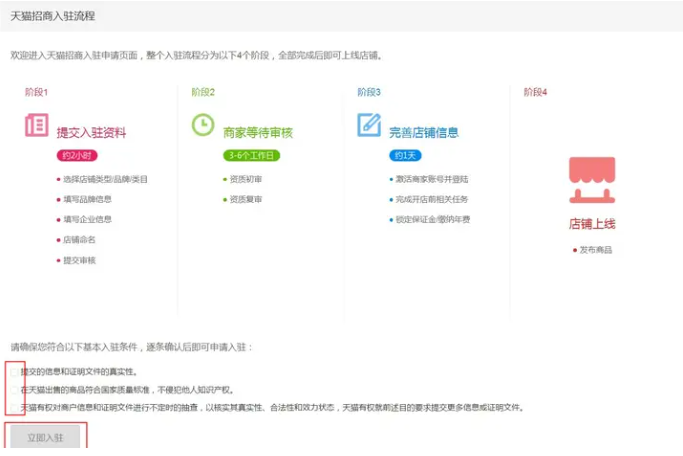Click the green clock icon for 商家等待审核
Viewport: 683px width, 456px height.
[x=203, y=125]
